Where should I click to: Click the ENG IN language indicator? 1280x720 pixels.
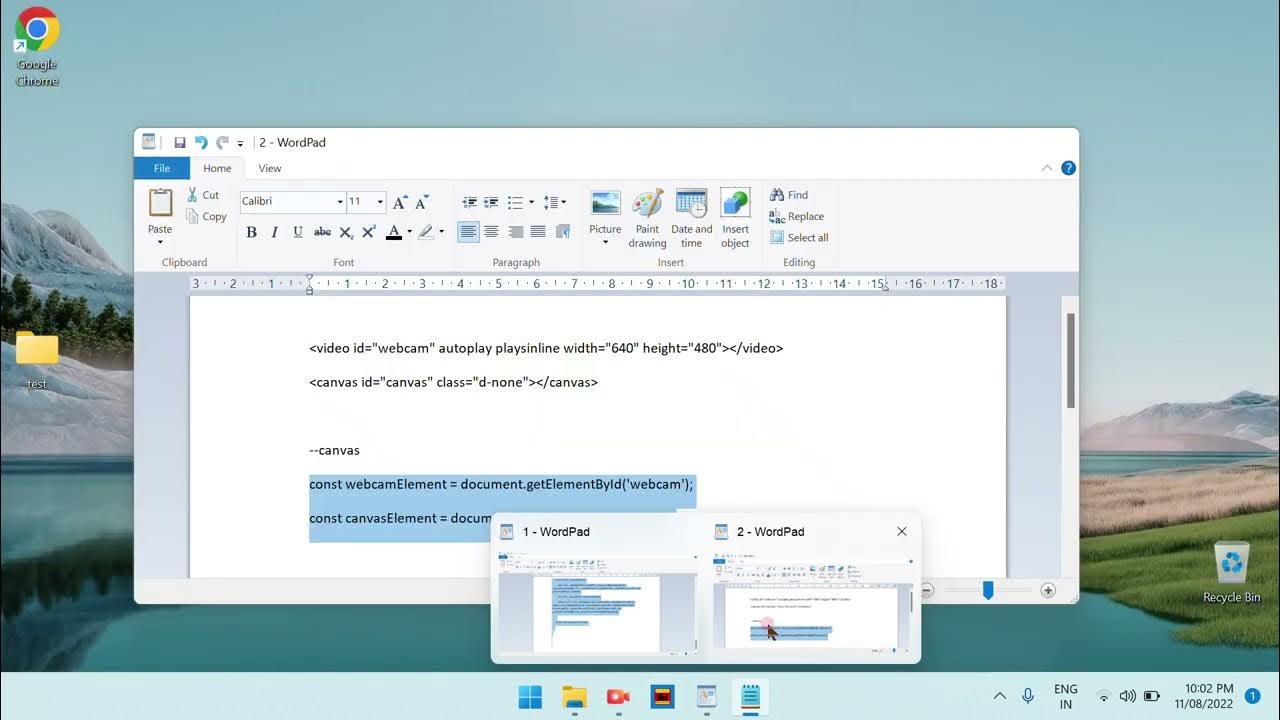click(x=1065, y=696)
